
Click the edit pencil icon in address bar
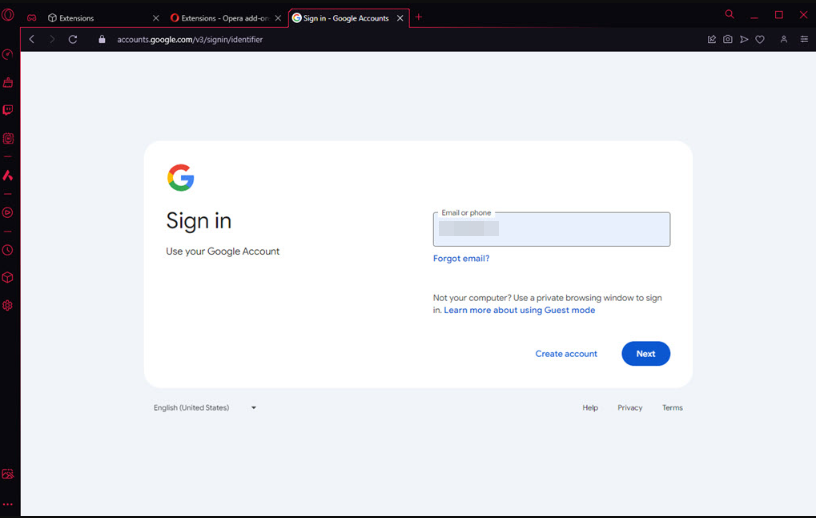[711, 39]
